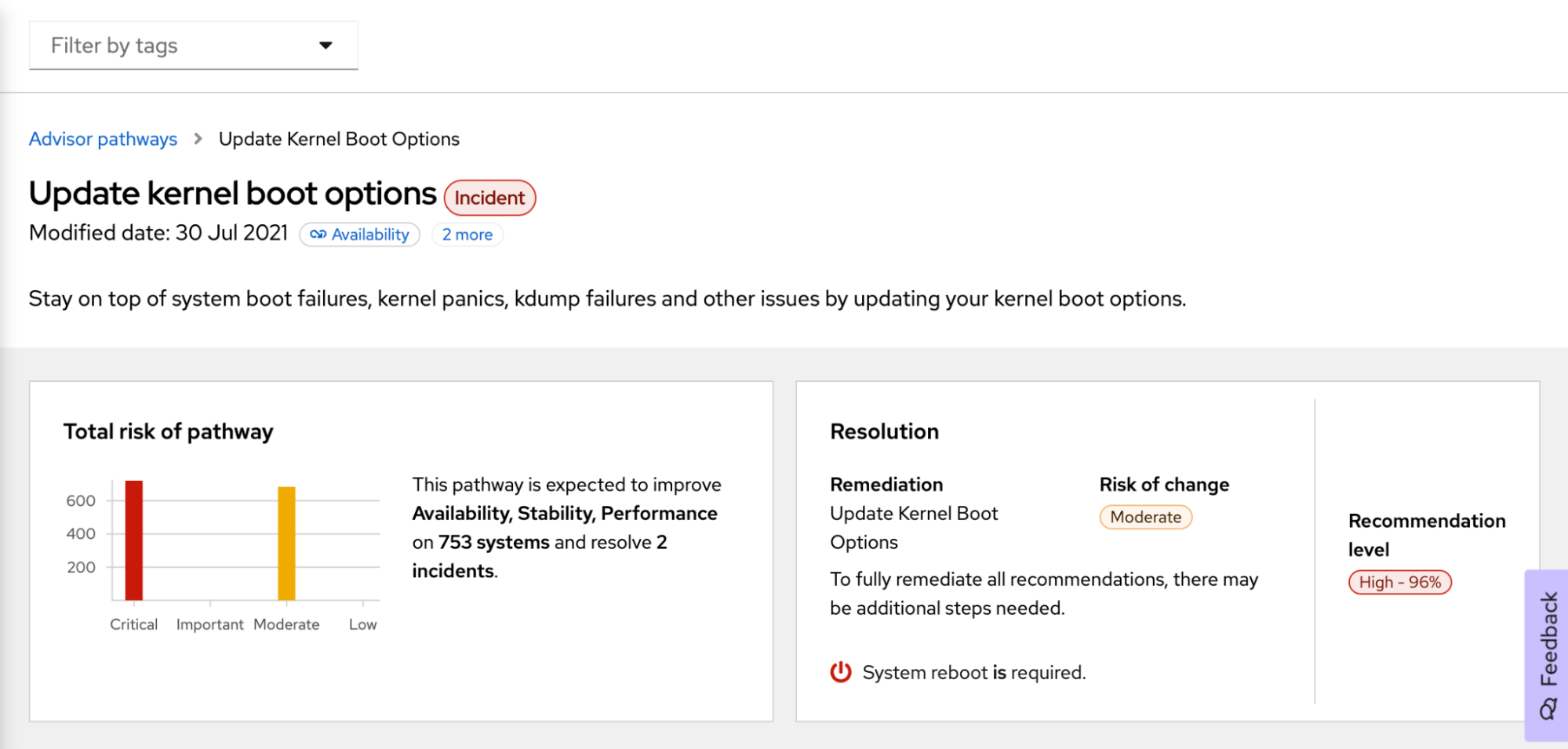Click the yellow Moderate risk bar
This screenshot has height=749, width=1568.
[x=286, y=543]
